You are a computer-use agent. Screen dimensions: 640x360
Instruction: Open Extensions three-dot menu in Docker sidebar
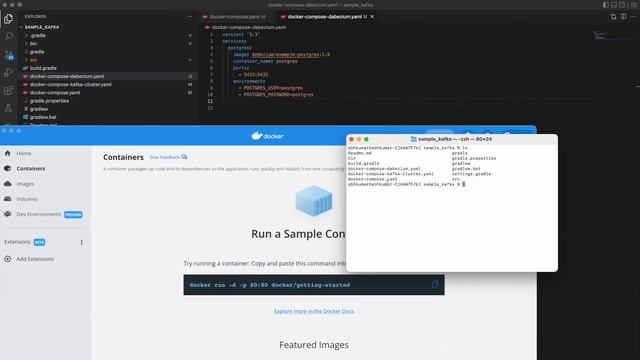tap(82, 242)
